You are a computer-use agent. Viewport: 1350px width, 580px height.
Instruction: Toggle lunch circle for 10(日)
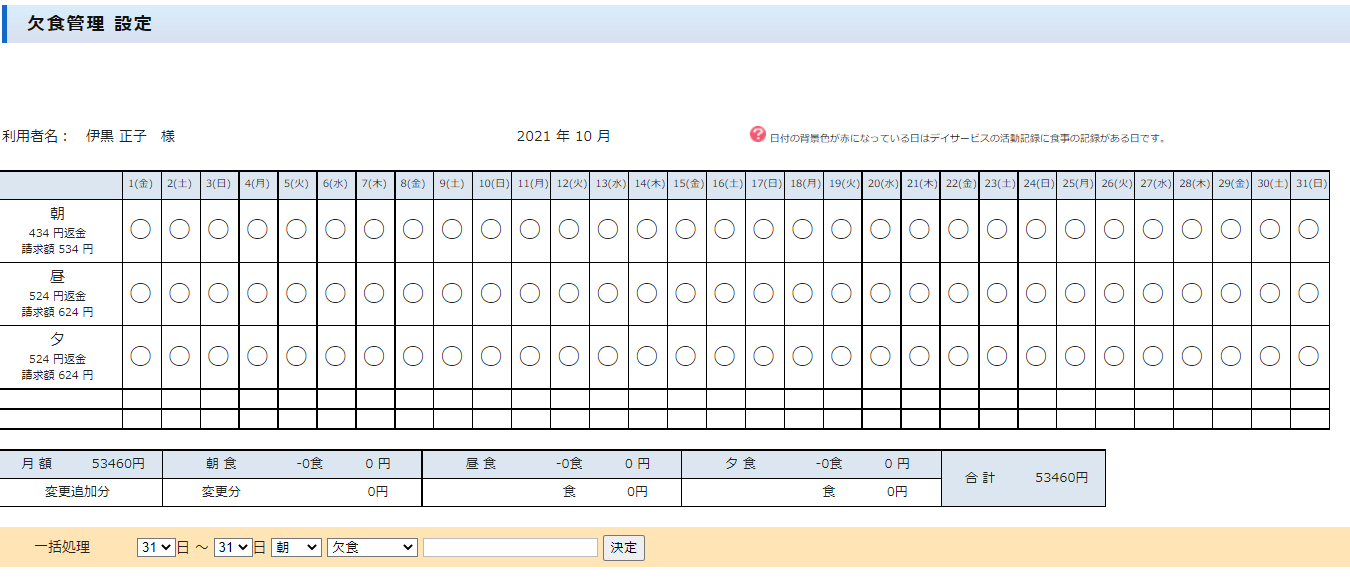pos(491,293)
